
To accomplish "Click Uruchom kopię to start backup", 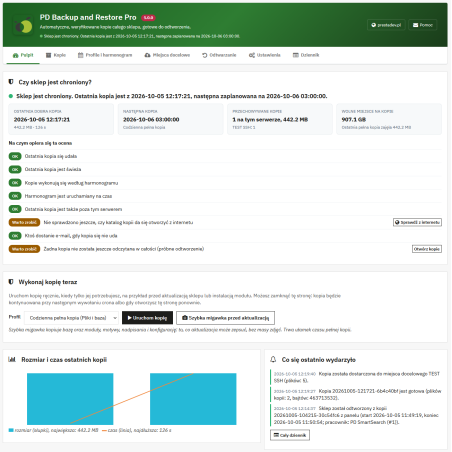I will pyautogui.click(x=147, y=318).
